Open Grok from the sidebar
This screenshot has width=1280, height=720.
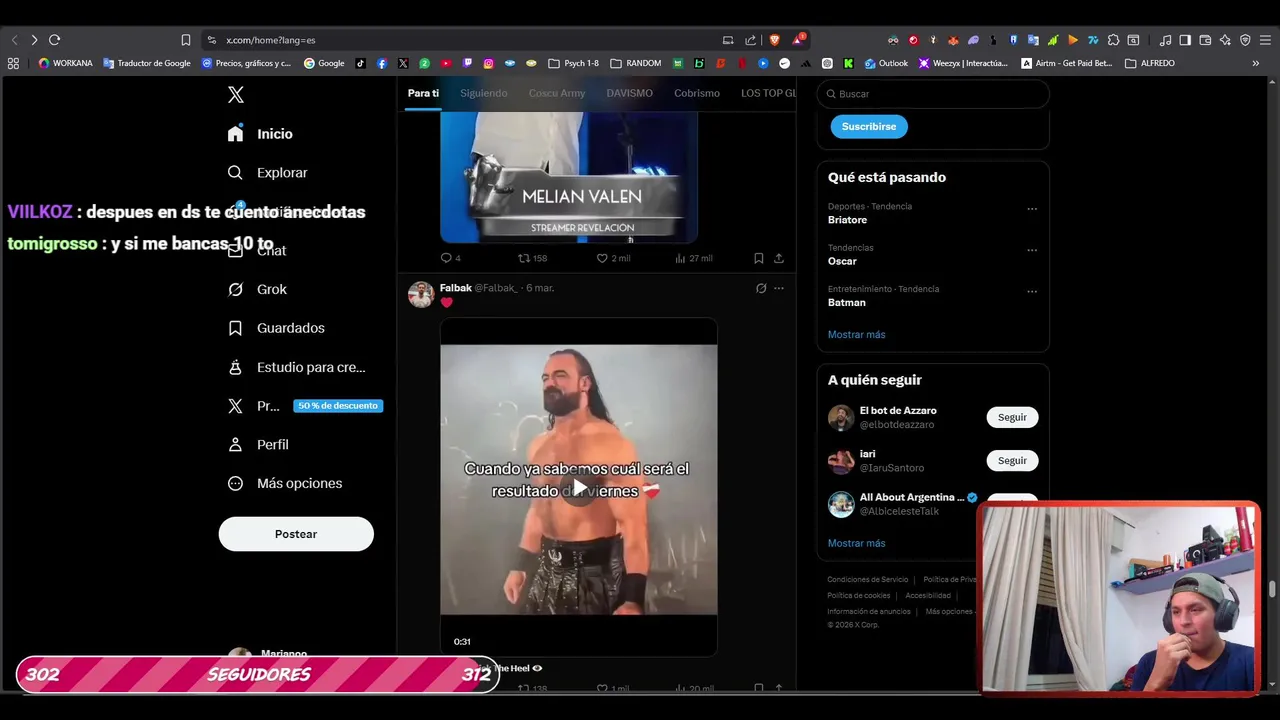257,289
